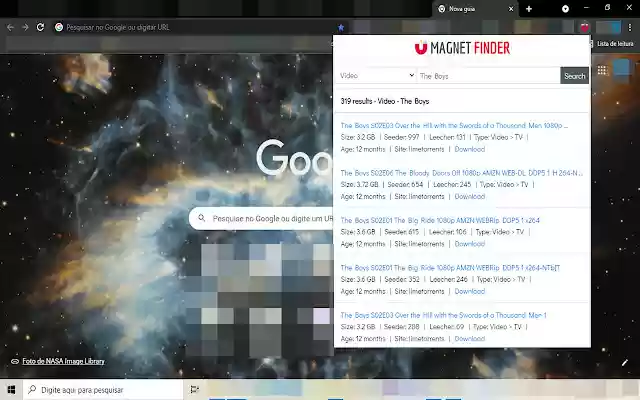Screen dimensions: 640x400
Task: Download the torrent with 352 seeders
Action: [x=469, y=291]
